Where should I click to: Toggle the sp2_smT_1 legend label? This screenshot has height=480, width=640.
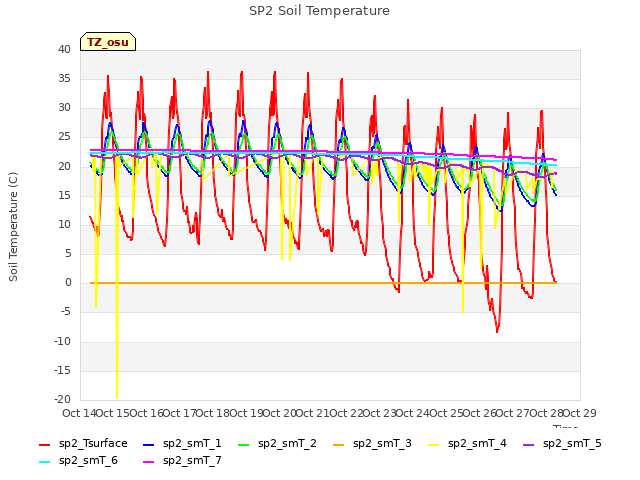pyautogui.click(x=192, y=444)
